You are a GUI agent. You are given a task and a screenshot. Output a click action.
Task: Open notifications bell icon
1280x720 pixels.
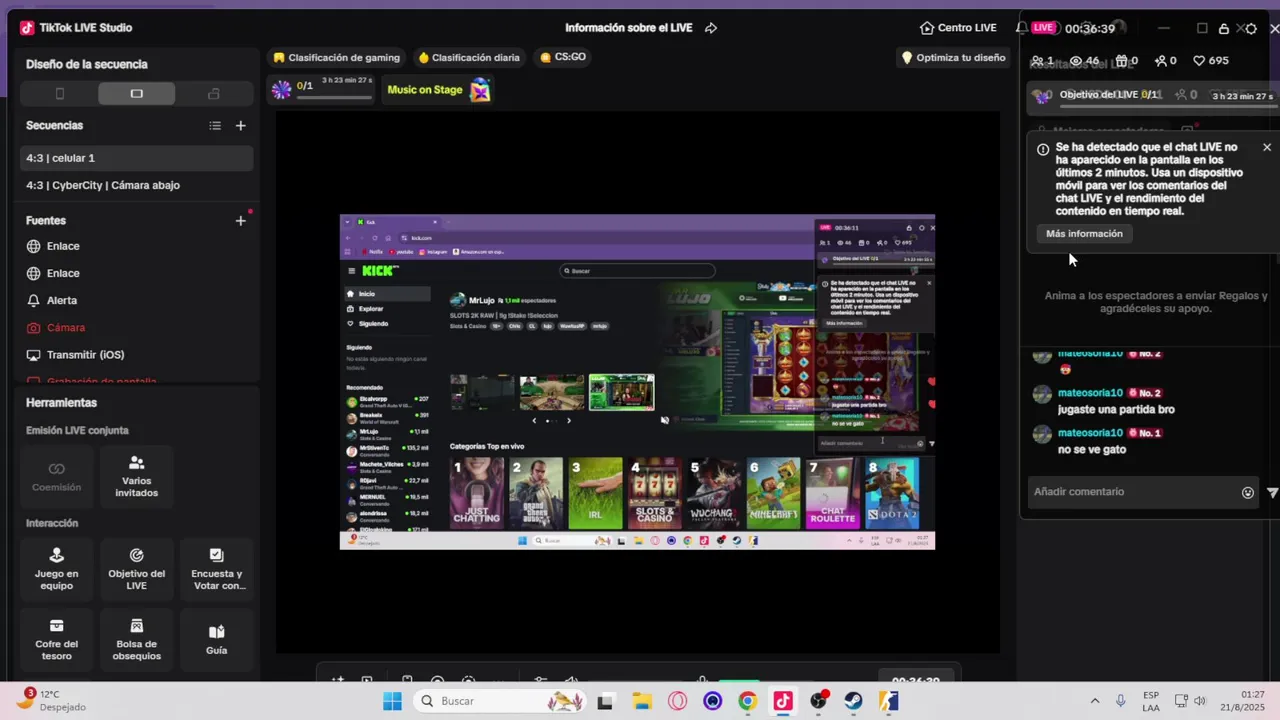tap(1021, 28)
